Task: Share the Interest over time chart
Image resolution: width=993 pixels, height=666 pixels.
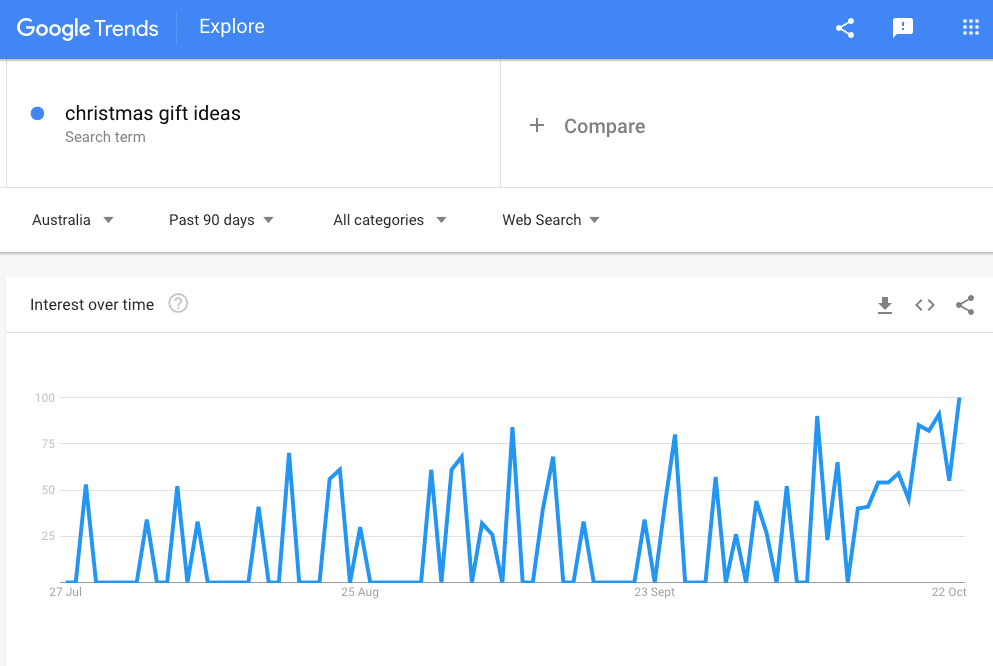Action: [965, 305]
